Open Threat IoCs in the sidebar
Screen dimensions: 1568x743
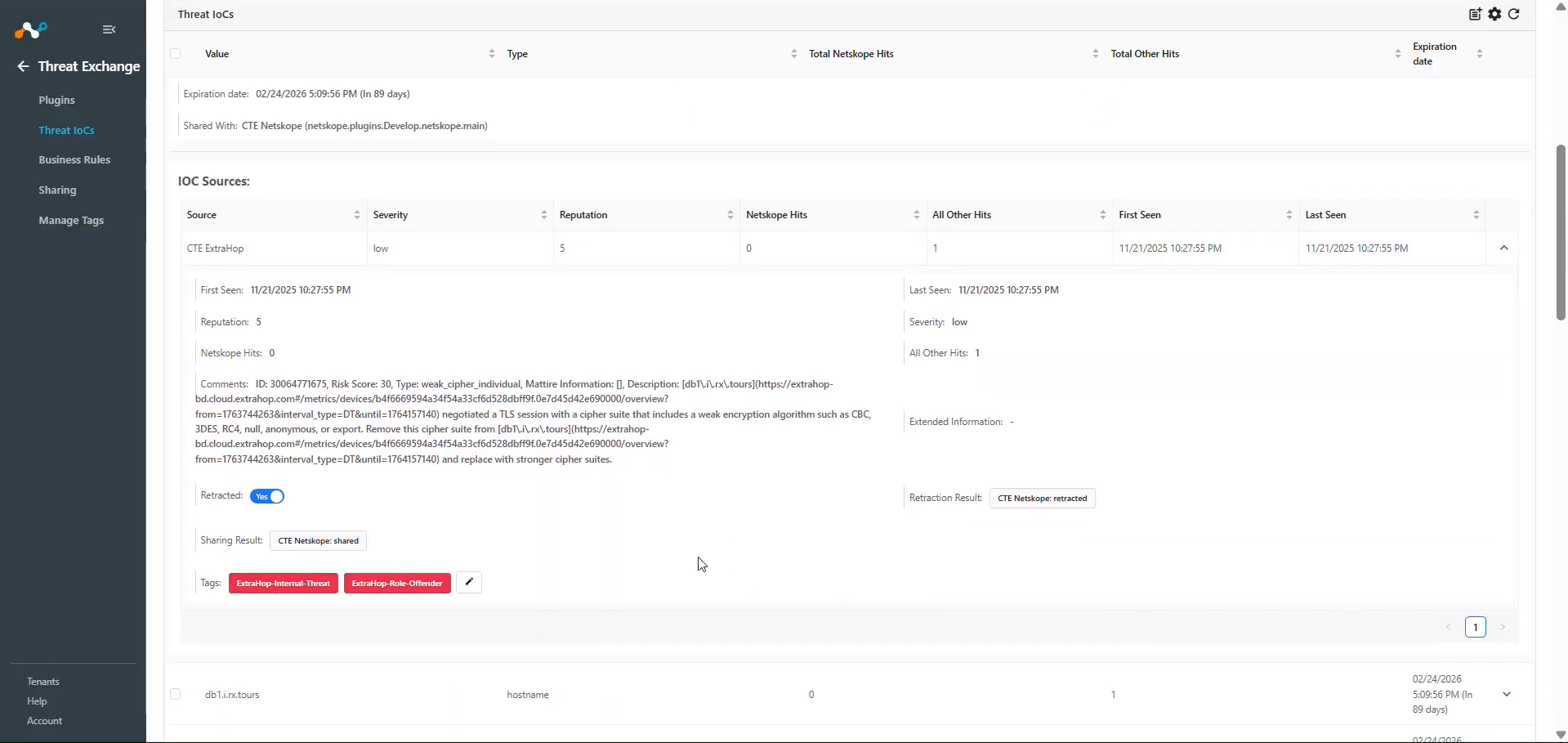(66, 131)
